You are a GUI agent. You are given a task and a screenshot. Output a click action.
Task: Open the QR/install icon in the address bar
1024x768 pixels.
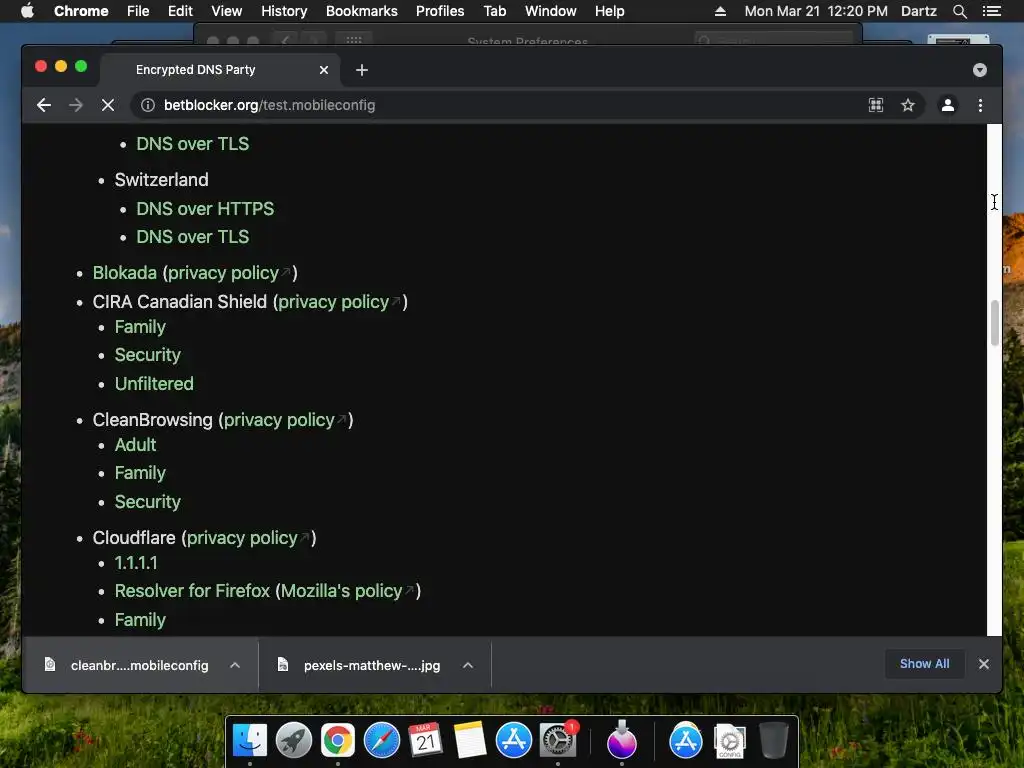tap(876, 105)
